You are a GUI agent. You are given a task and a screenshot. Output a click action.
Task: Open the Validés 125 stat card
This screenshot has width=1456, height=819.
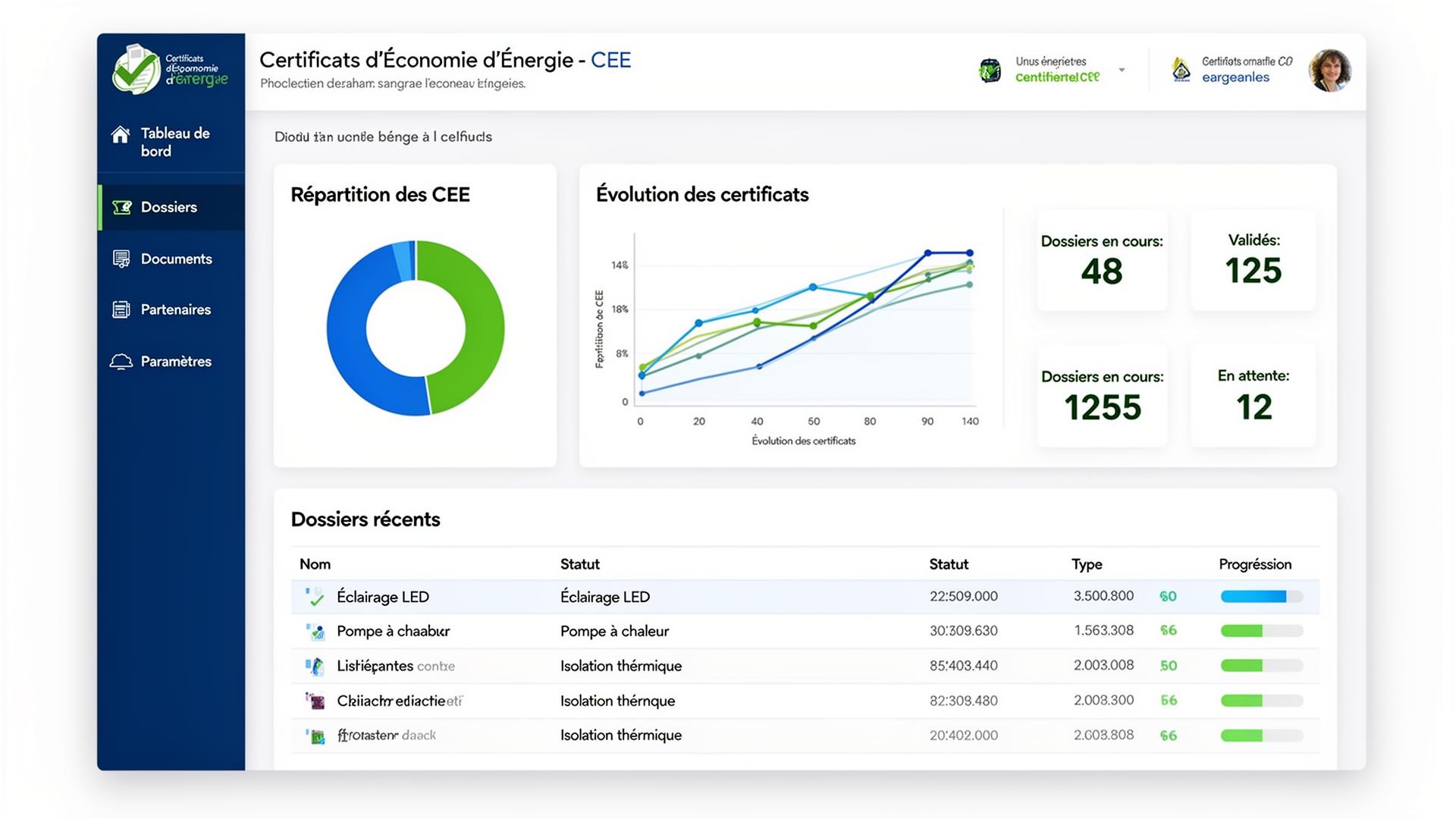(1253, 260)
